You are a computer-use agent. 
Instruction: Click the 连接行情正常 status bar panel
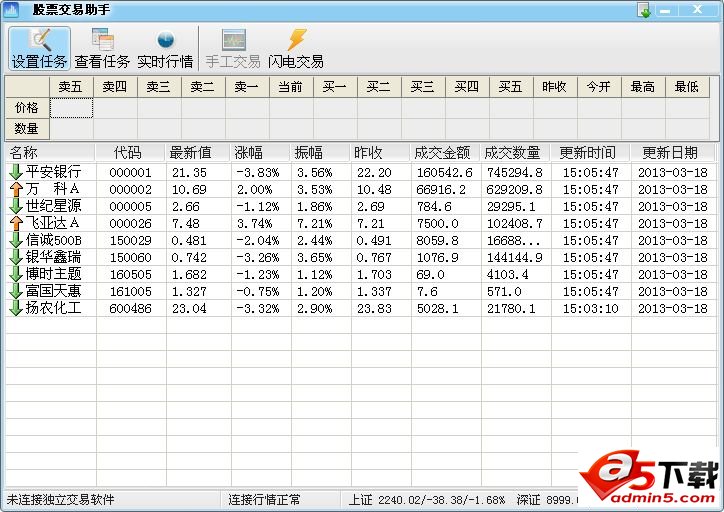point(265,499)
